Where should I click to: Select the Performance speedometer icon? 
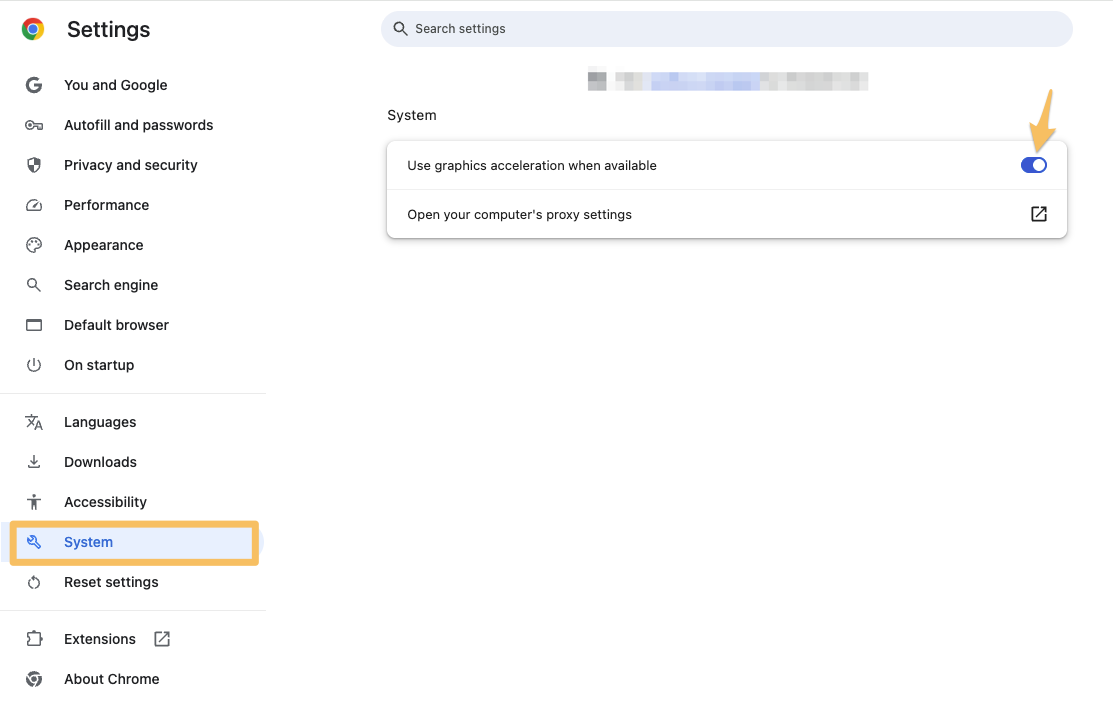34,205
